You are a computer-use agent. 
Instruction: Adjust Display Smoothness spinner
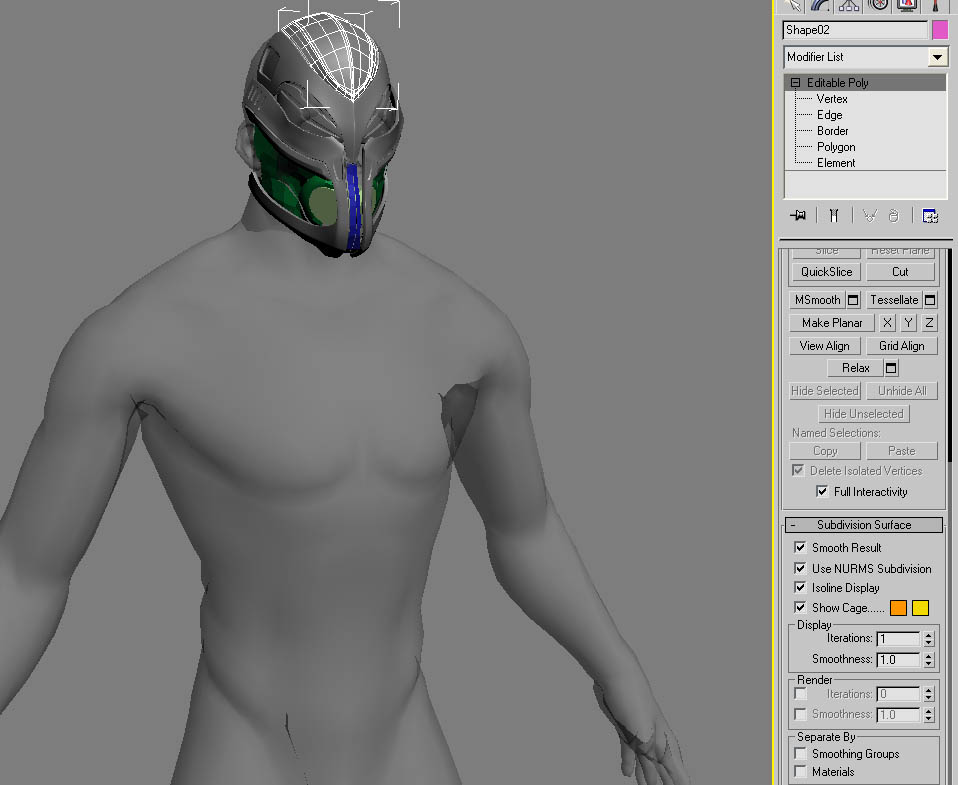[x=929, y=660]
